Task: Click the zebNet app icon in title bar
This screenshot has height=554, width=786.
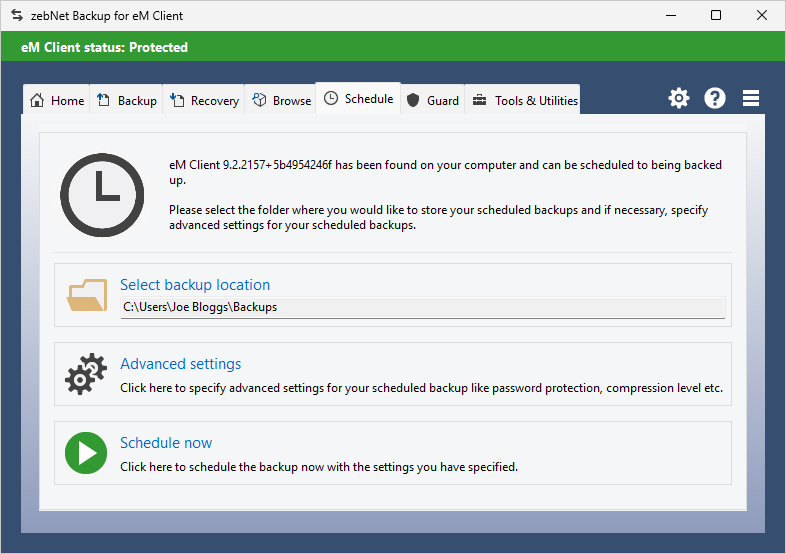Action: [16, 16]
